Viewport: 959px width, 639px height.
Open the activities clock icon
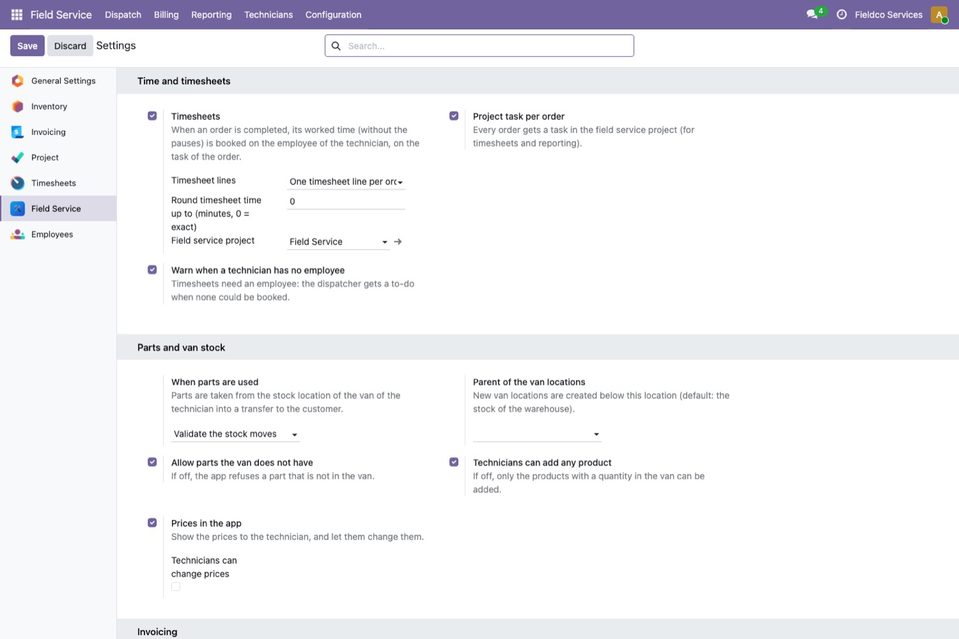[842, 15]
